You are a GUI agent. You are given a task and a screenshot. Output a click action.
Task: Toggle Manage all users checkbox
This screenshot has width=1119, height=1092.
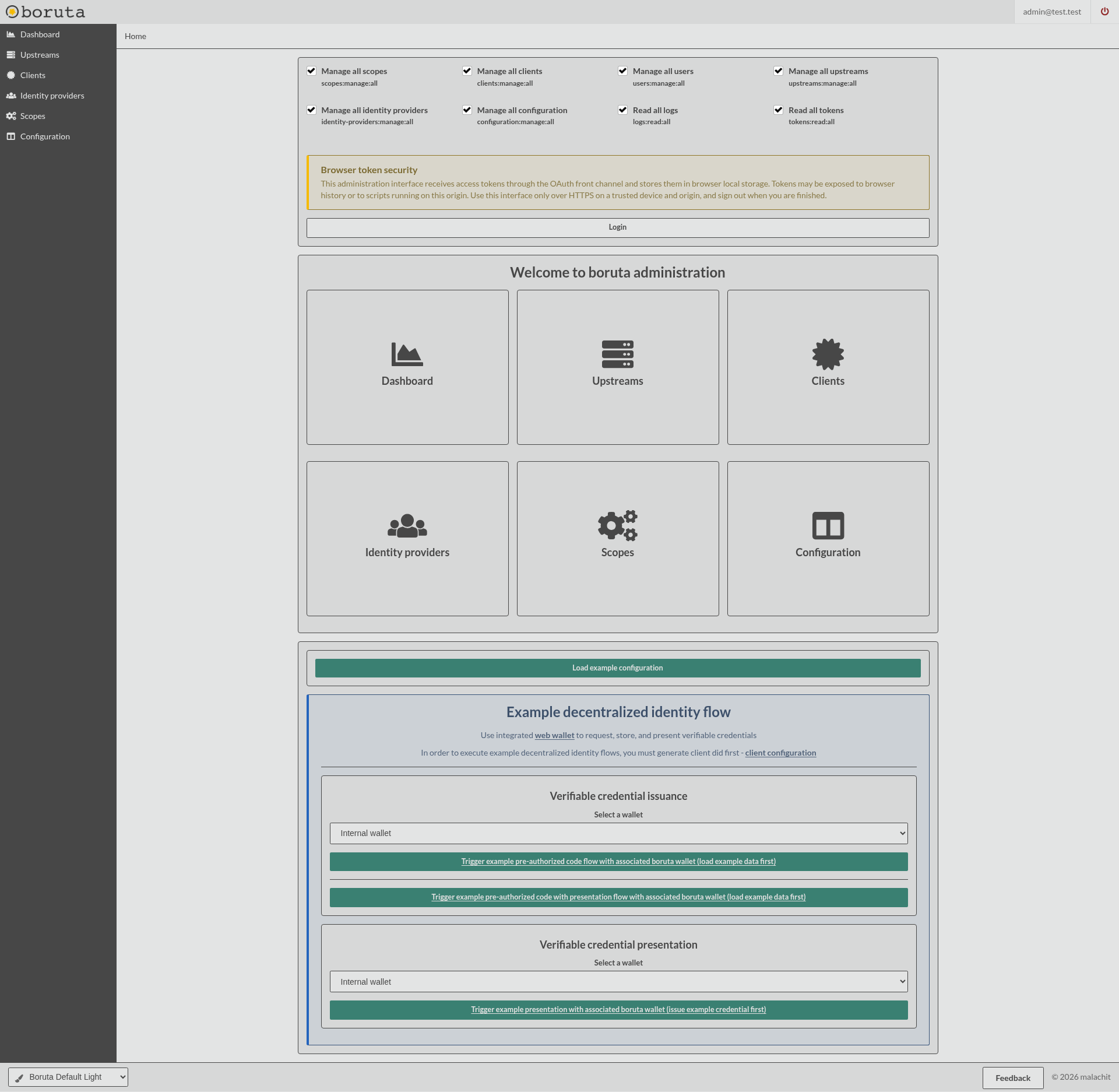click(x=622, y=71)
